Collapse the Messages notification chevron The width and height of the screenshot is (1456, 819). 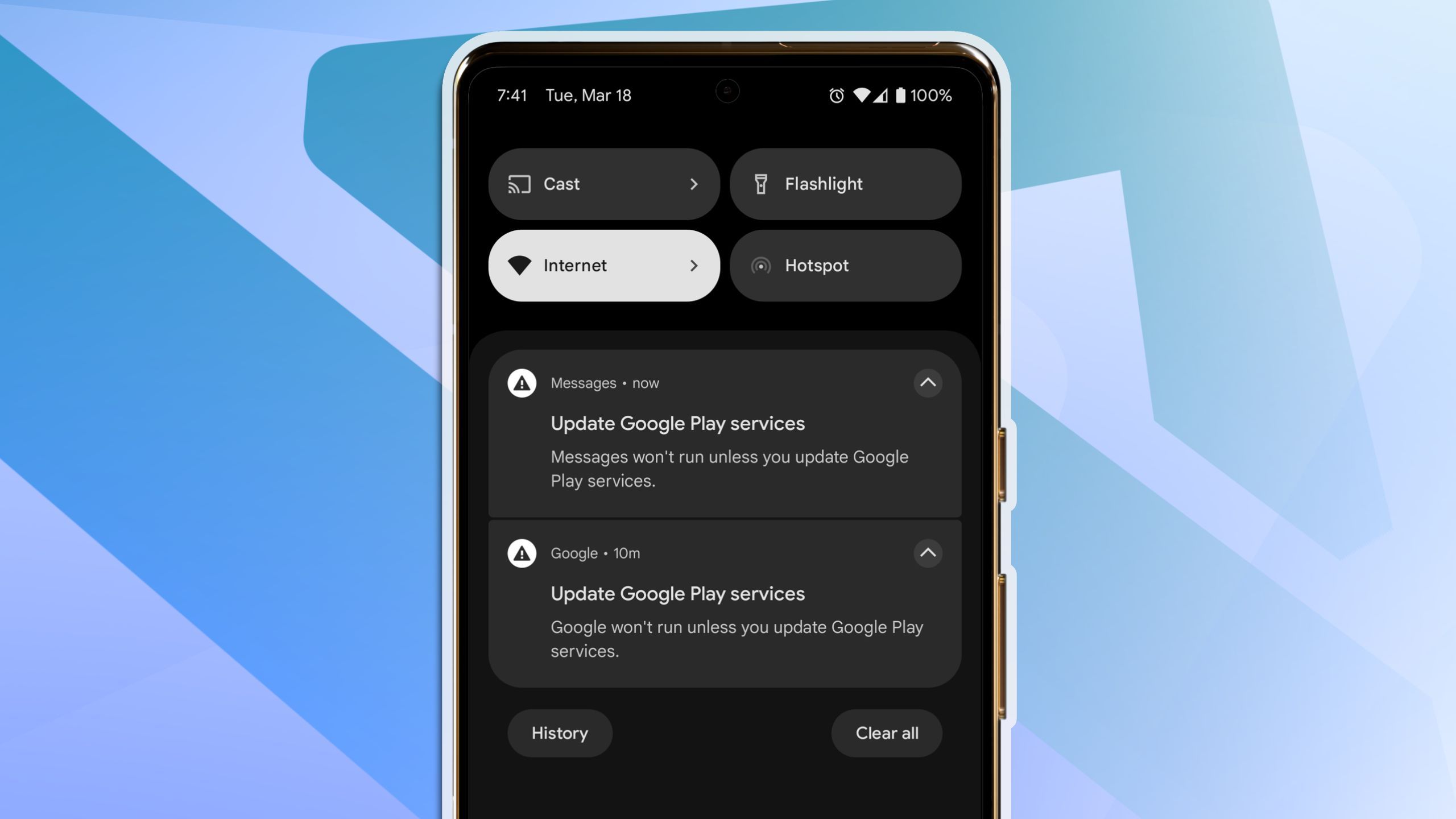[x=928, y=383]
